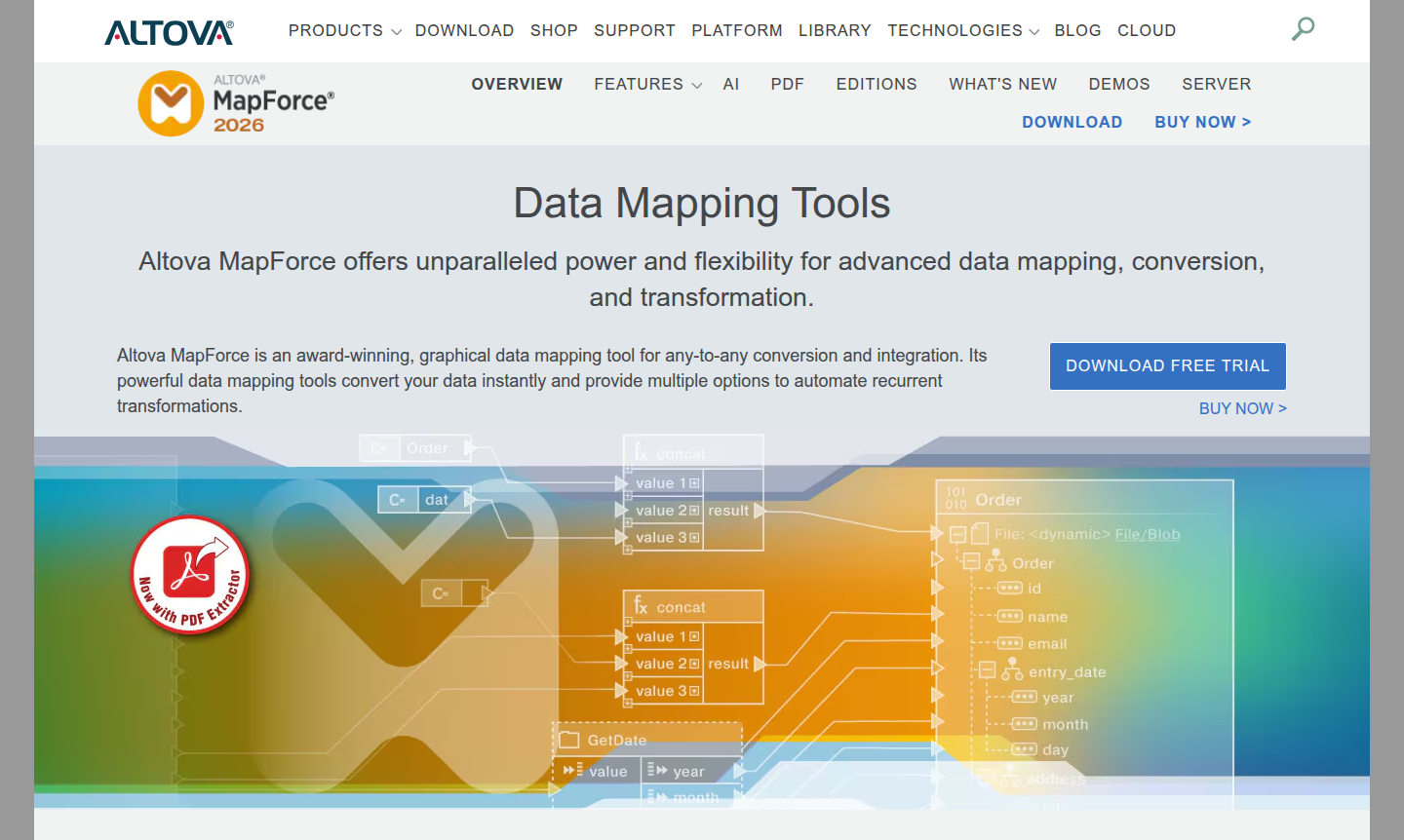Switch to the EDITIONS tab
This screenshot has width=1404, height=840.
[876, 84]
